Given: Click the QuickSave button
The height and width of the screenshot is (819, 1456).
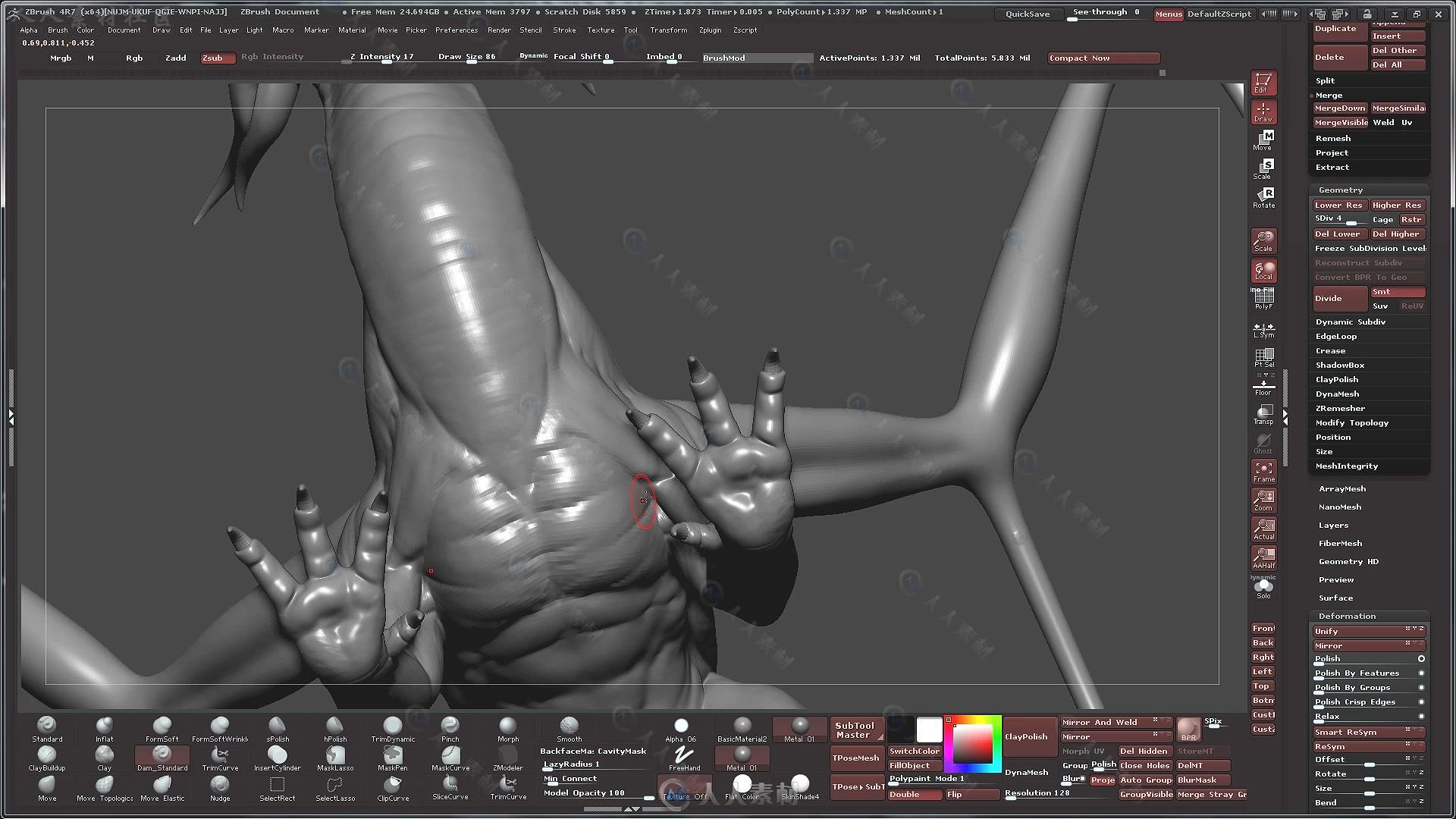Looking at the screenshot, I should click(1028, 14).
